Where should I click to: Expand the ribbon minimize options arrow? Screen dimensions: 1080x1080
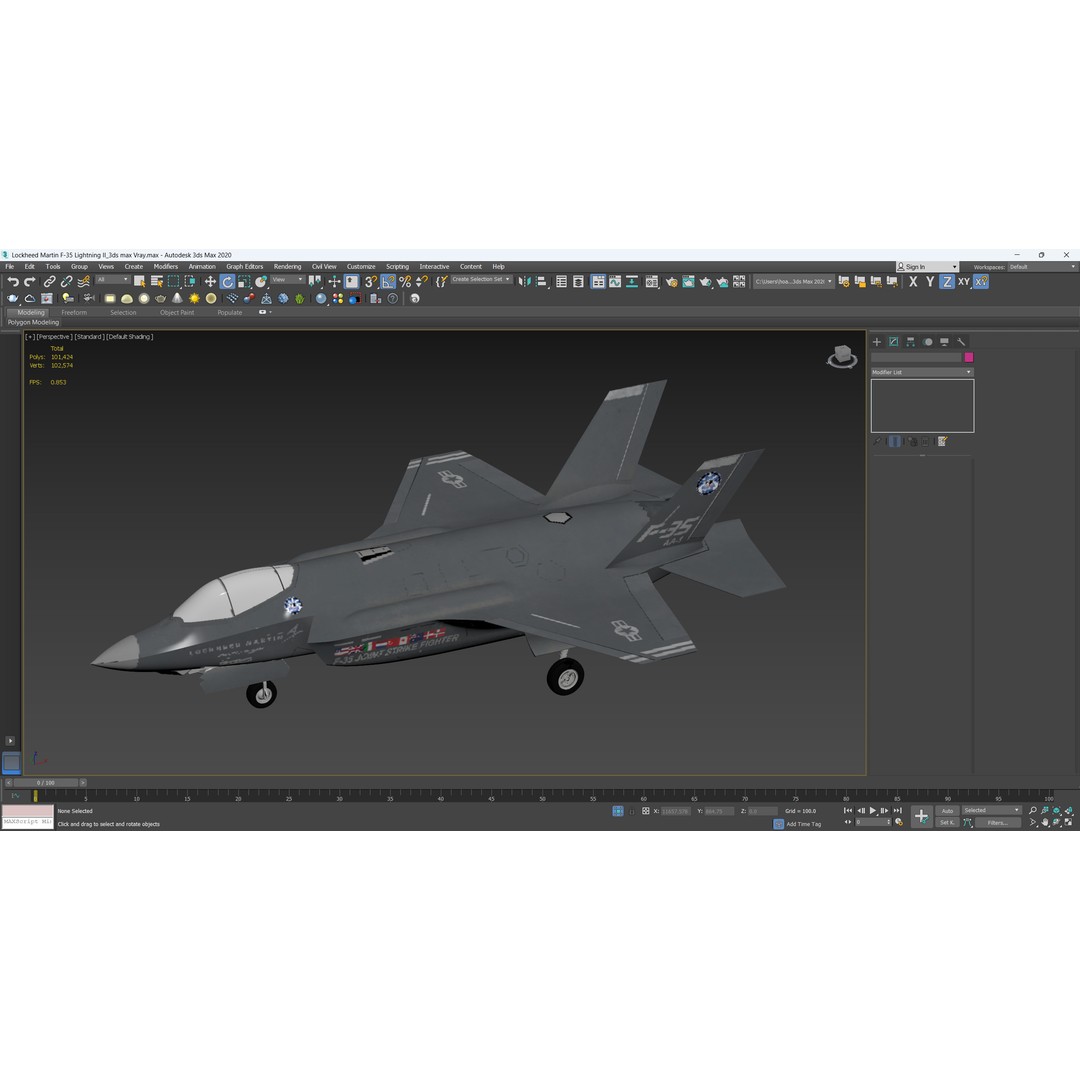270,312
